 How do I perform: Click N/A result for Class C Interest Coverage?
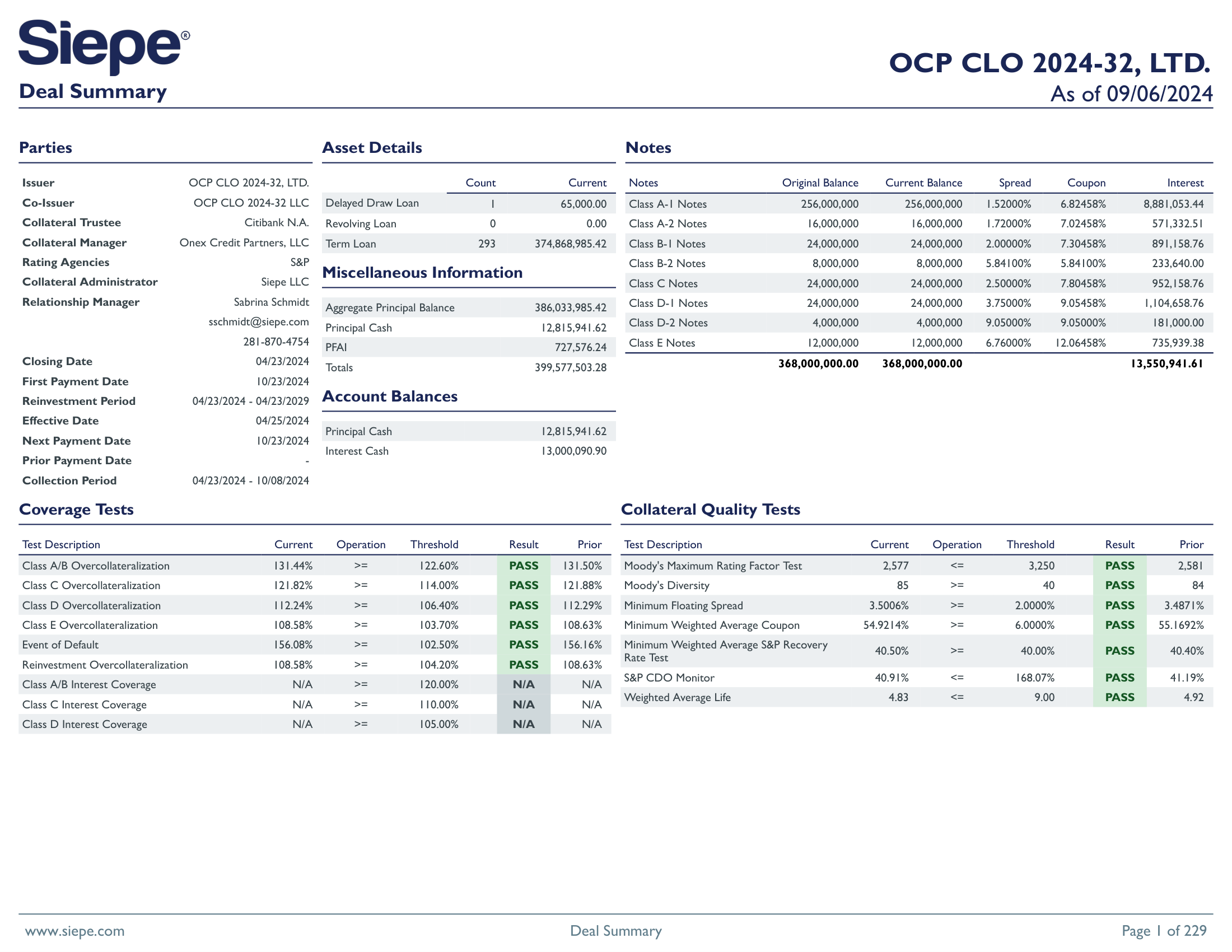click(x=523, y=704)
